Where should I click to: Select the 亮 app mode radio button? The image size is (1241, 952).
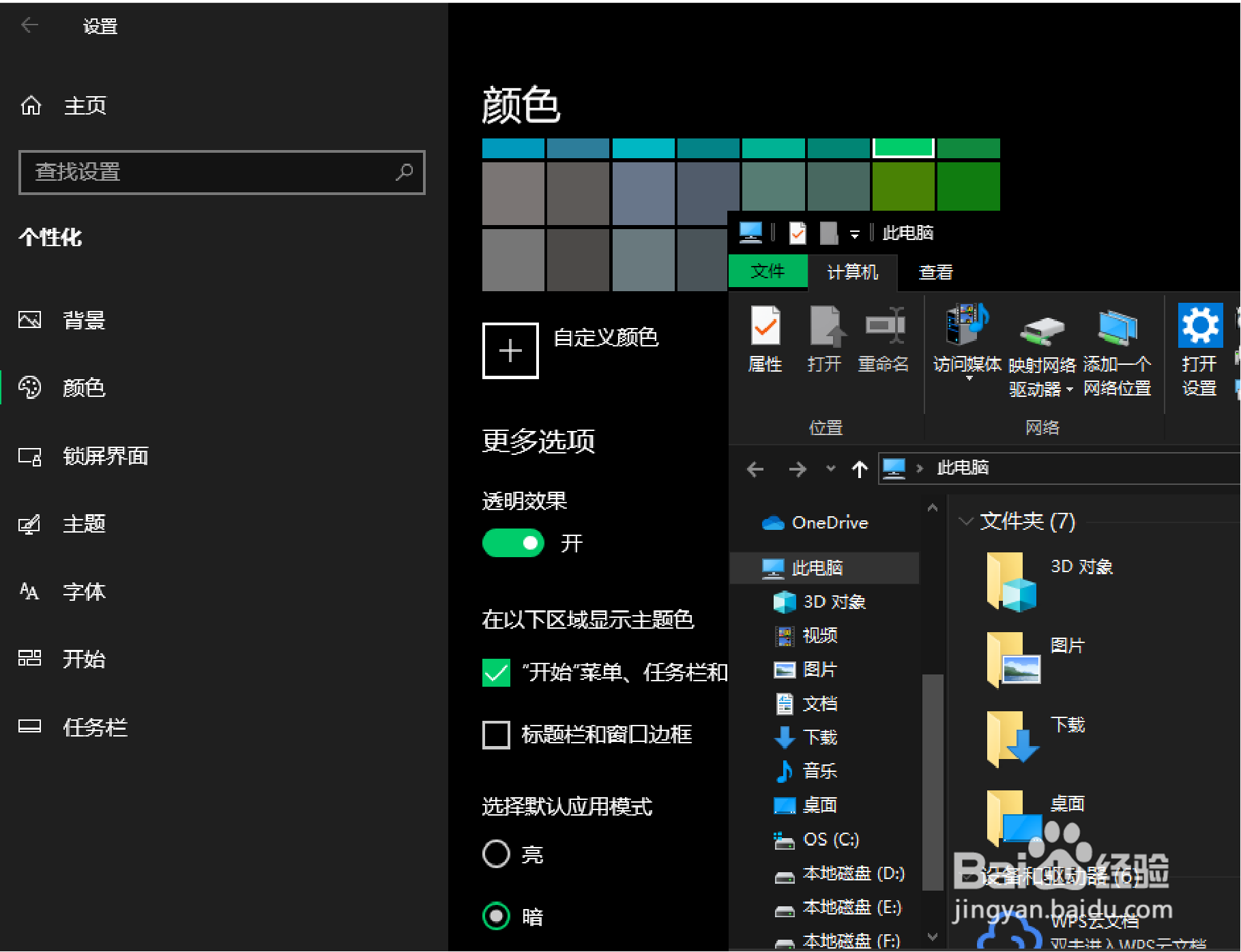[496, 854]
